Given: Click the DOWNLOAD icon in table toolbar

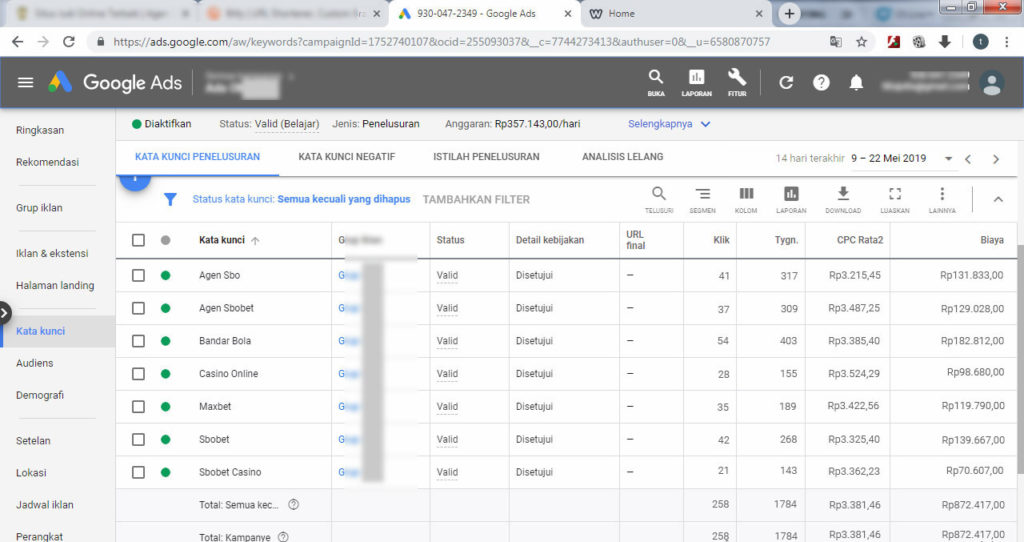Looking at the screenshot, I should tap(843, 198).
